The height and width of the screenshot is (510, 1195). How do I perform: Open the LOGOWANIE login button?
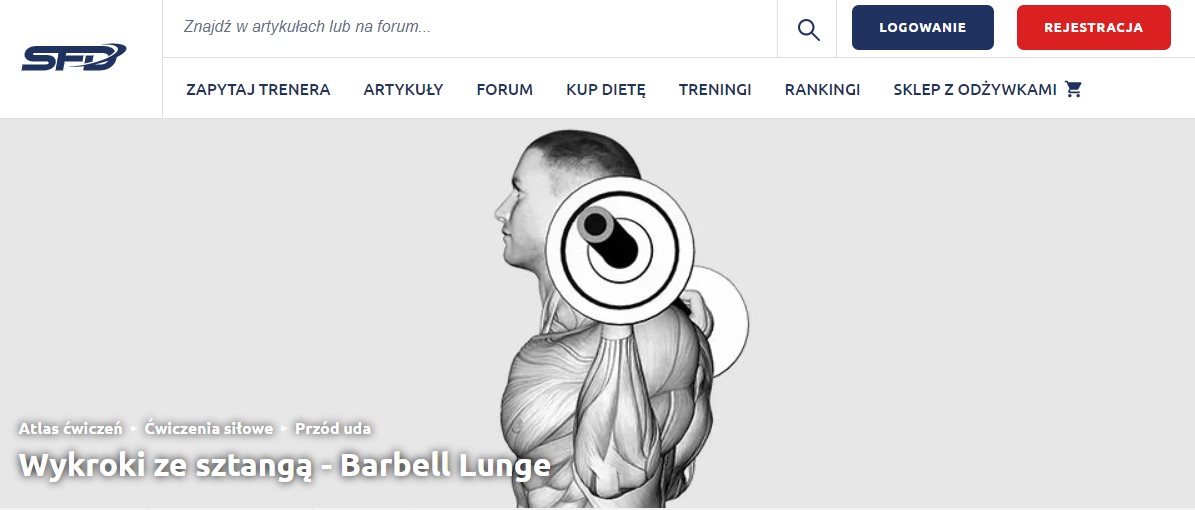(x=922, y=27)
